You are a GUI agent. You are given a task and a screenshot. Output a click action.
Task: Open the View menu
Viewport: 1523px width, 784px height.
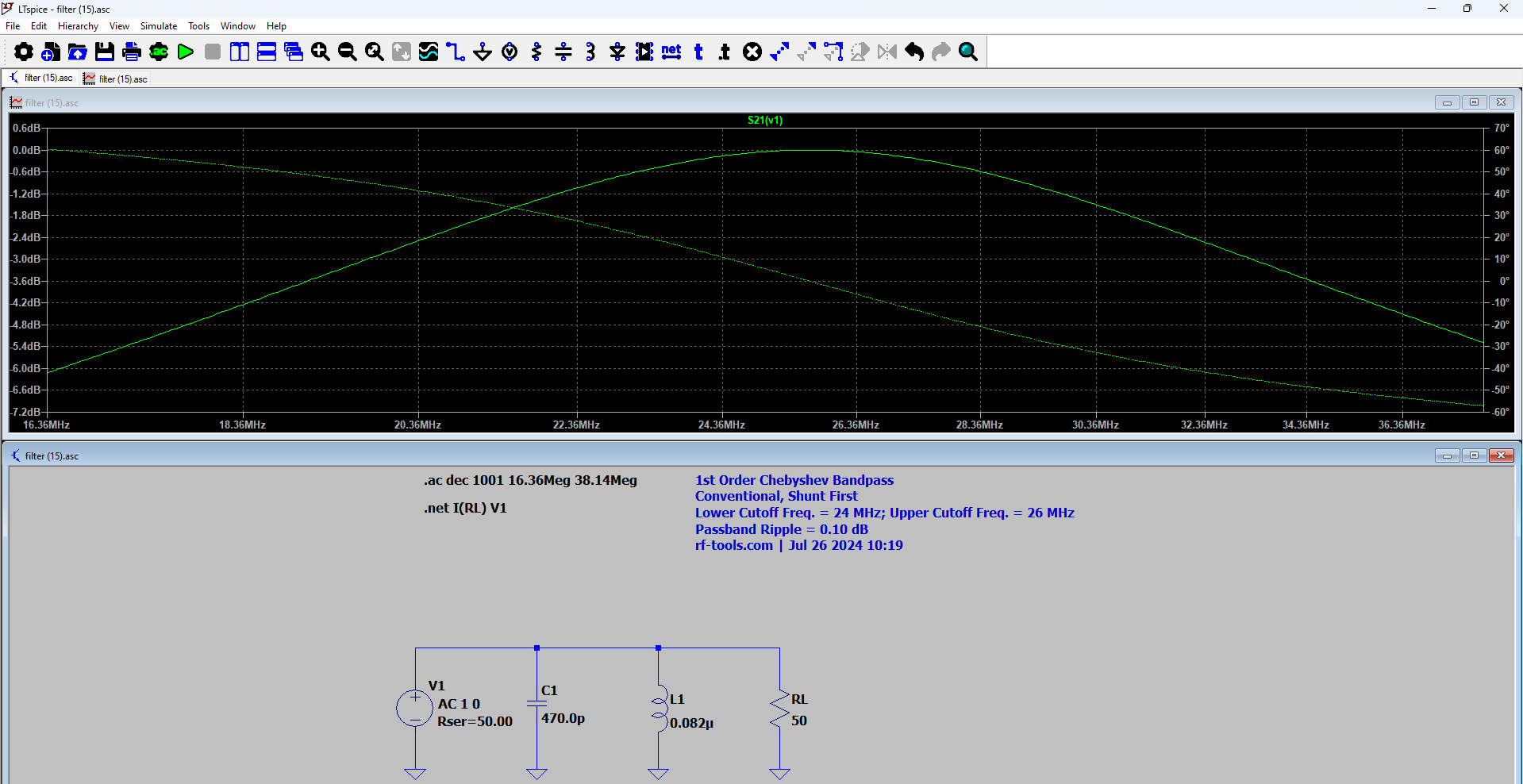coord(119,26)
